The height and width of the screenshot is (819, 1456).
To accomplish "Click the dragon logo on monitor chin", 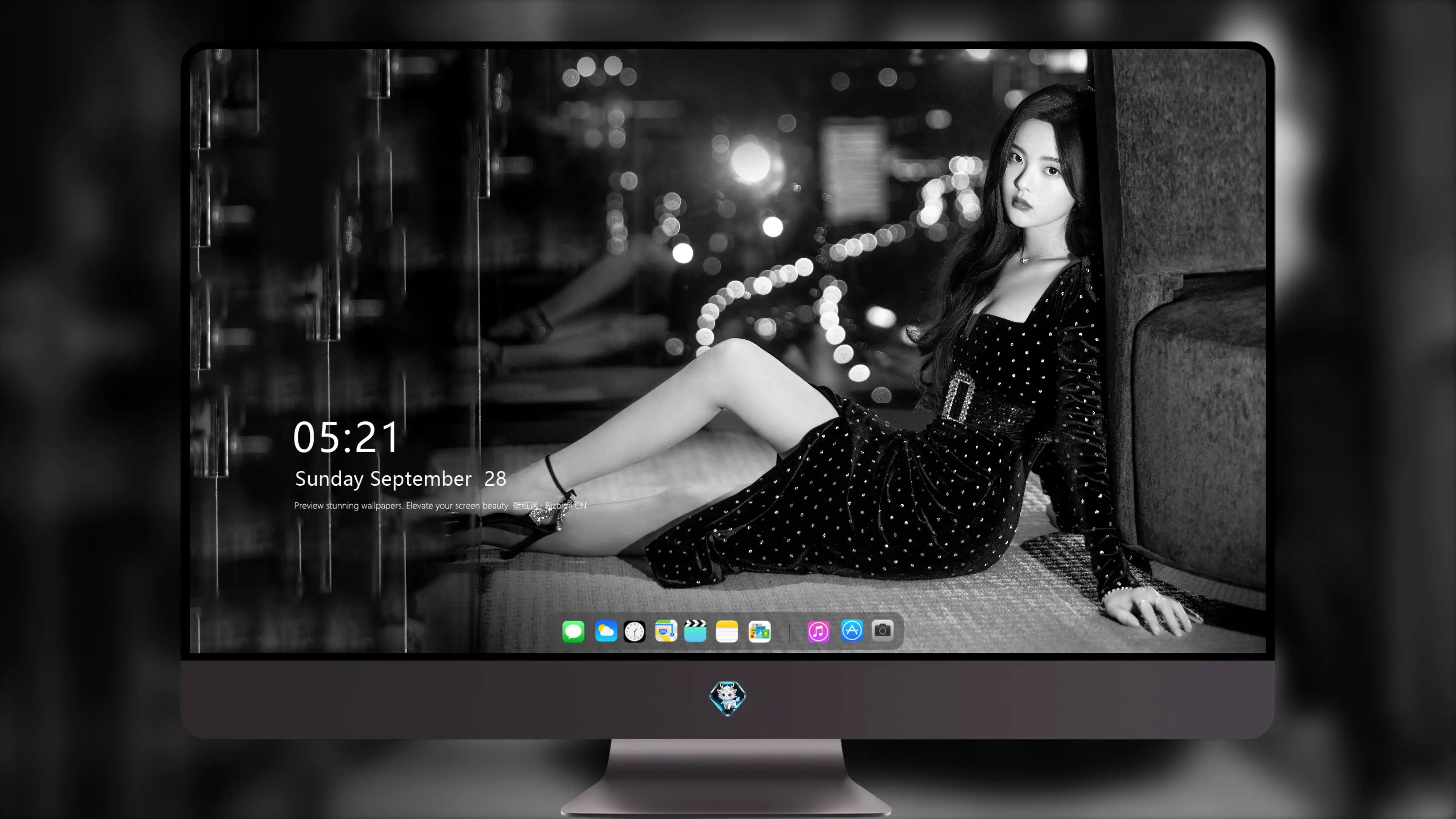I will pos(728,698).
